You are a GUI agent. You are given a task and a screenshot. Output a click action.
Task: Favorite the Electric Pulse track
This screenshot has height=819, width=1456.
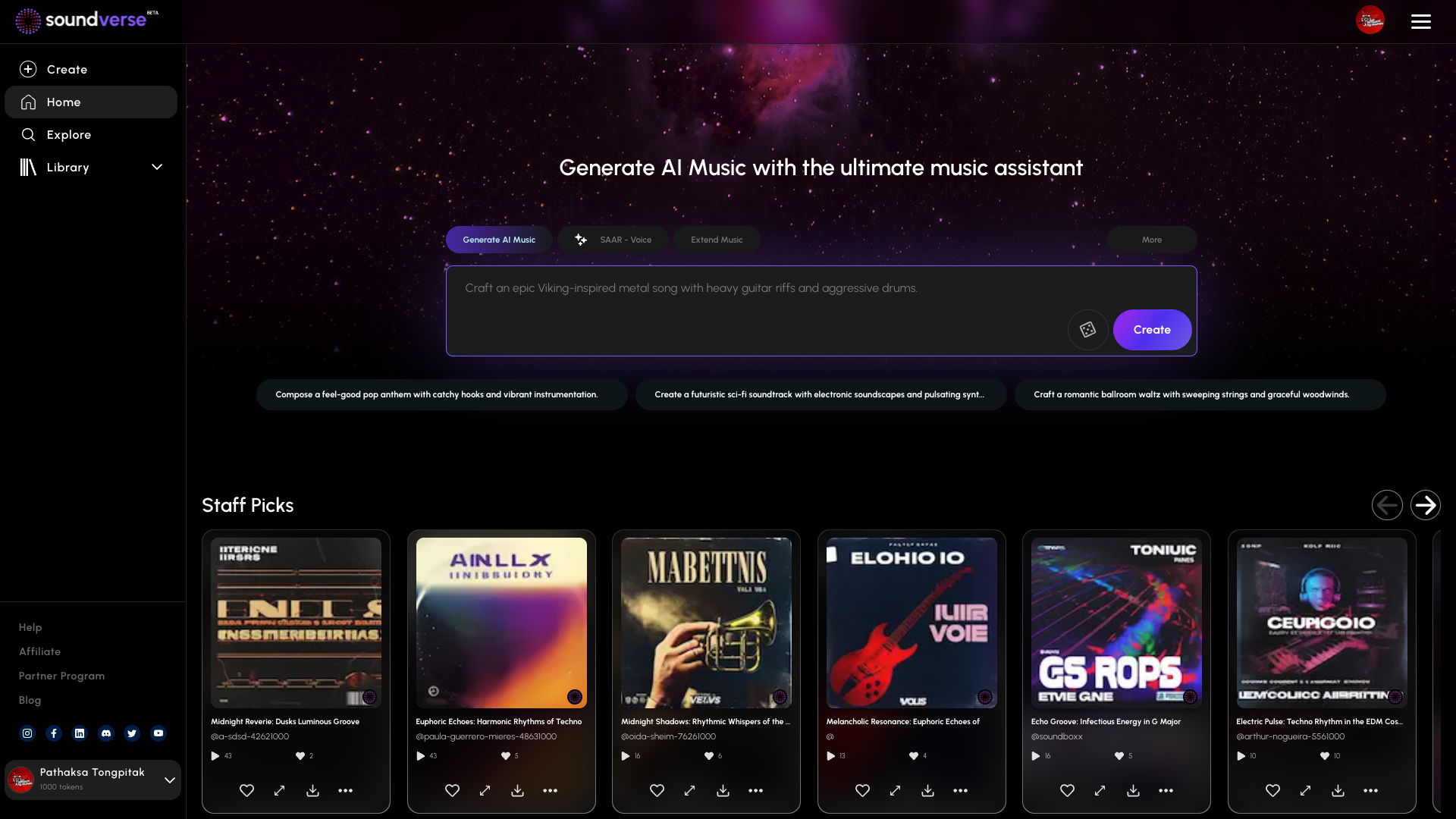click(1272, 790)
